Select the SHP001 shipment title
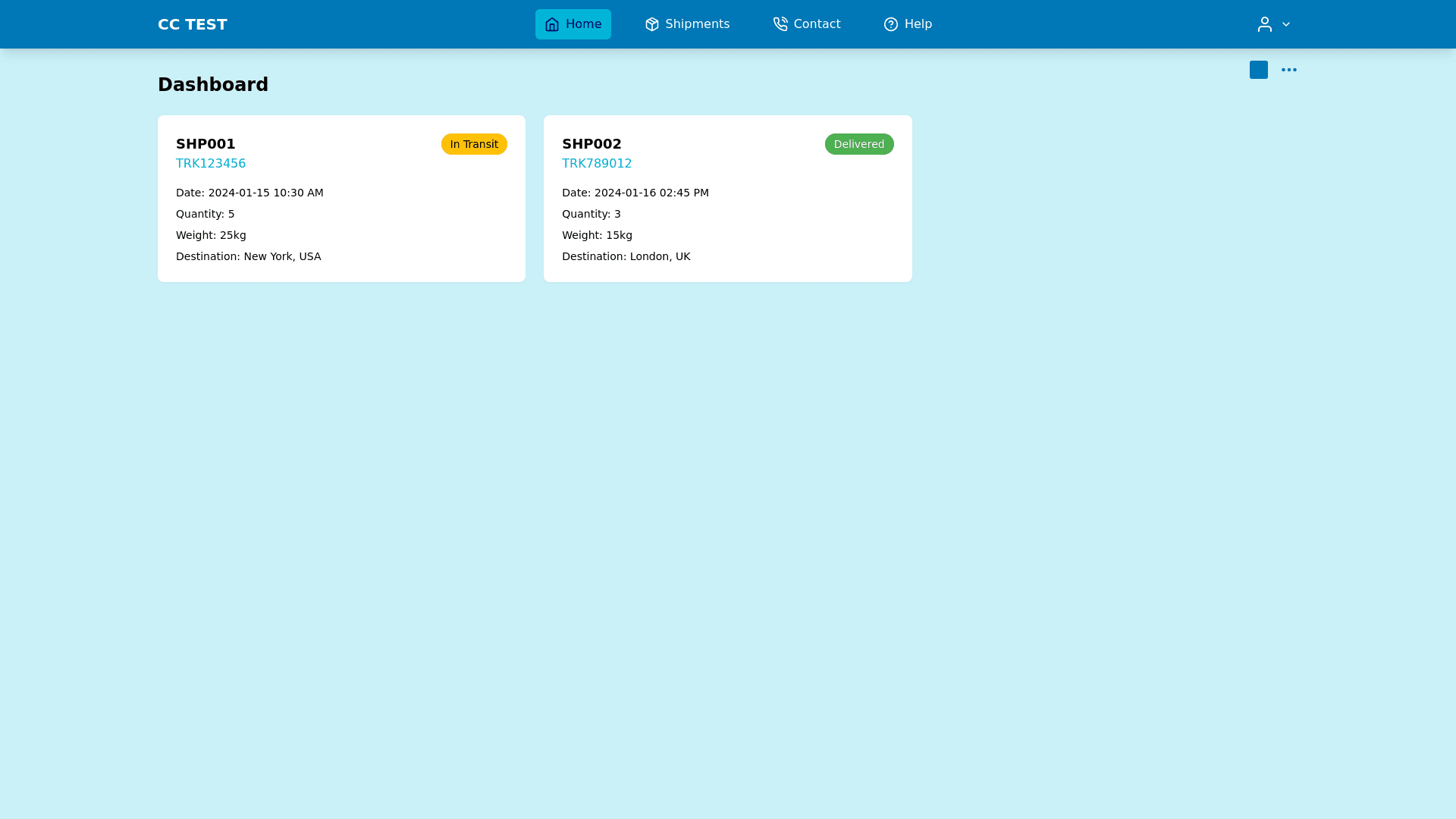The image size is (1456, 819). [x=206, y=144]
